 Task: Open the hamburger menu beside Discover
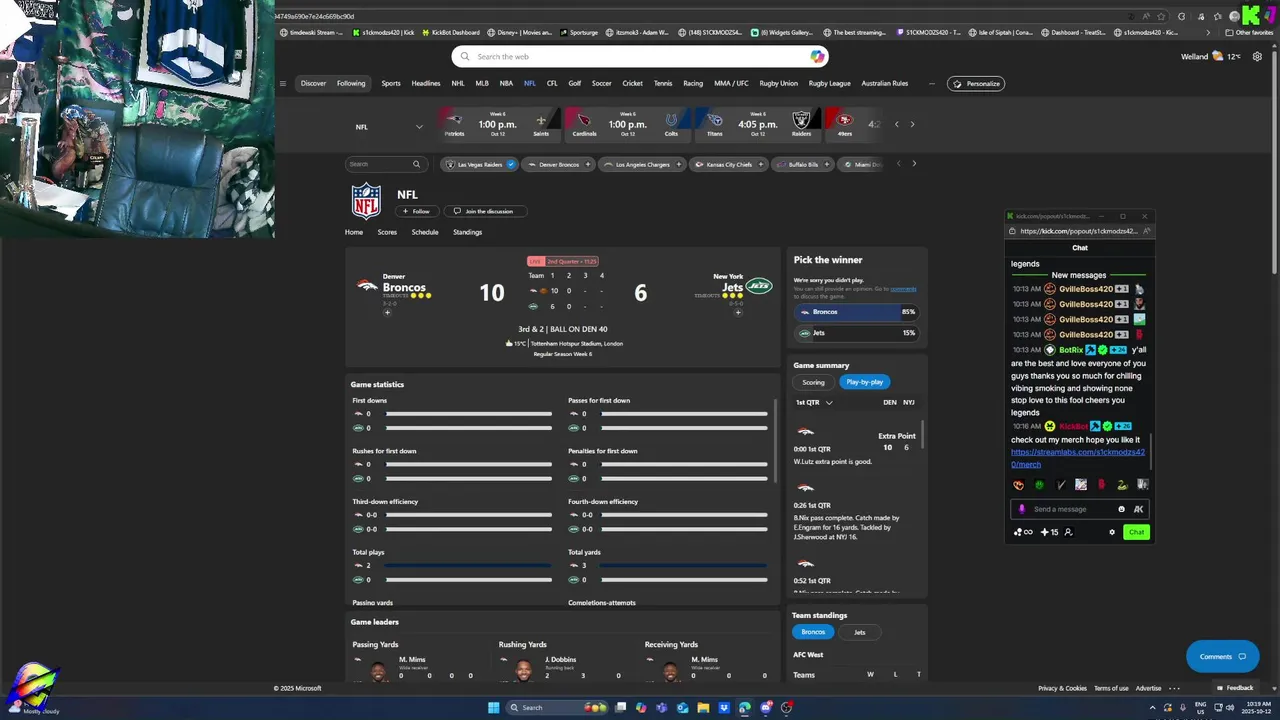click(283, 83)
